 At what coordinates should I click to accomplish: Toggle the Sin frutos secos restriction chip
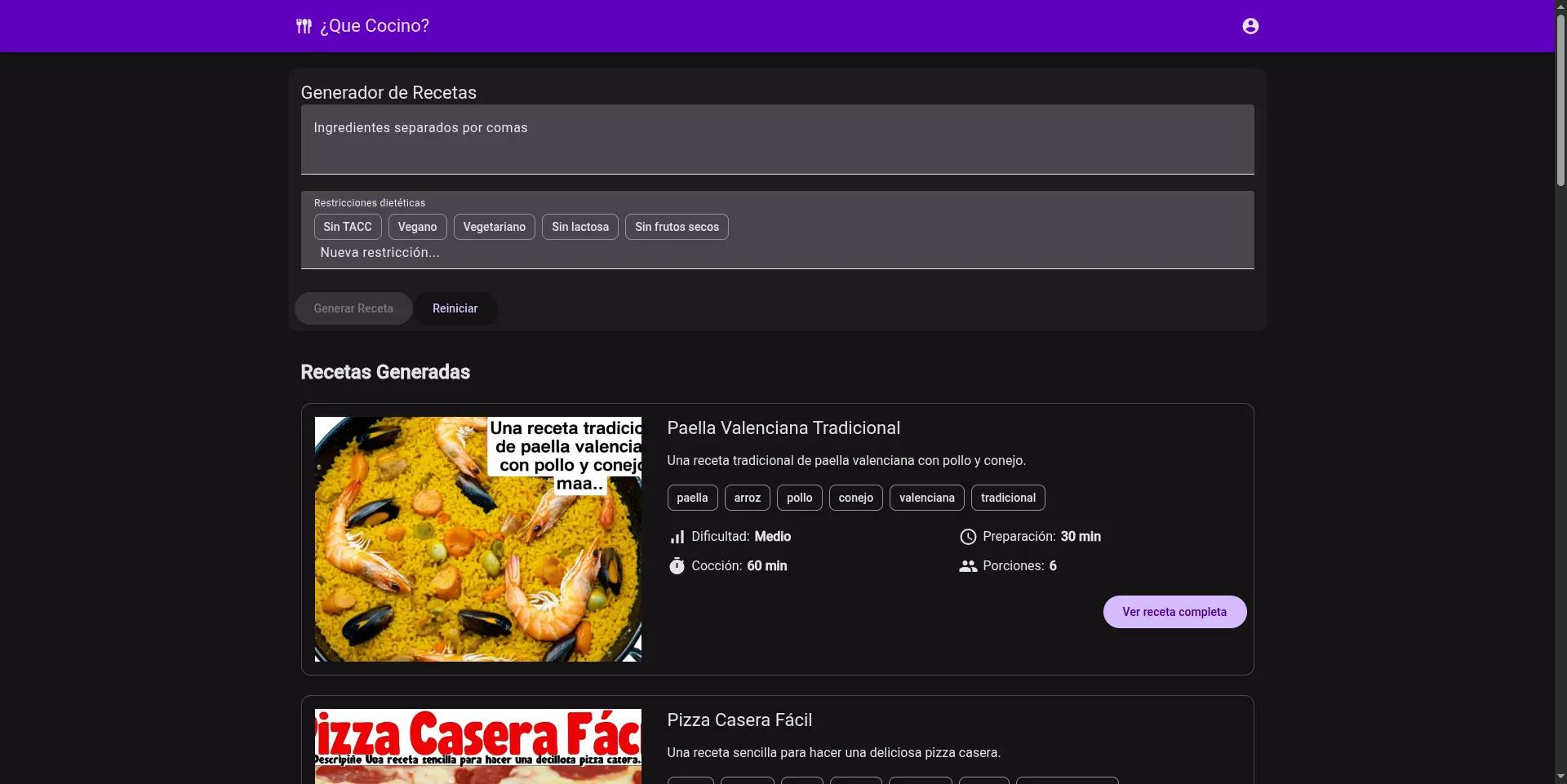(x=677, y=227)
